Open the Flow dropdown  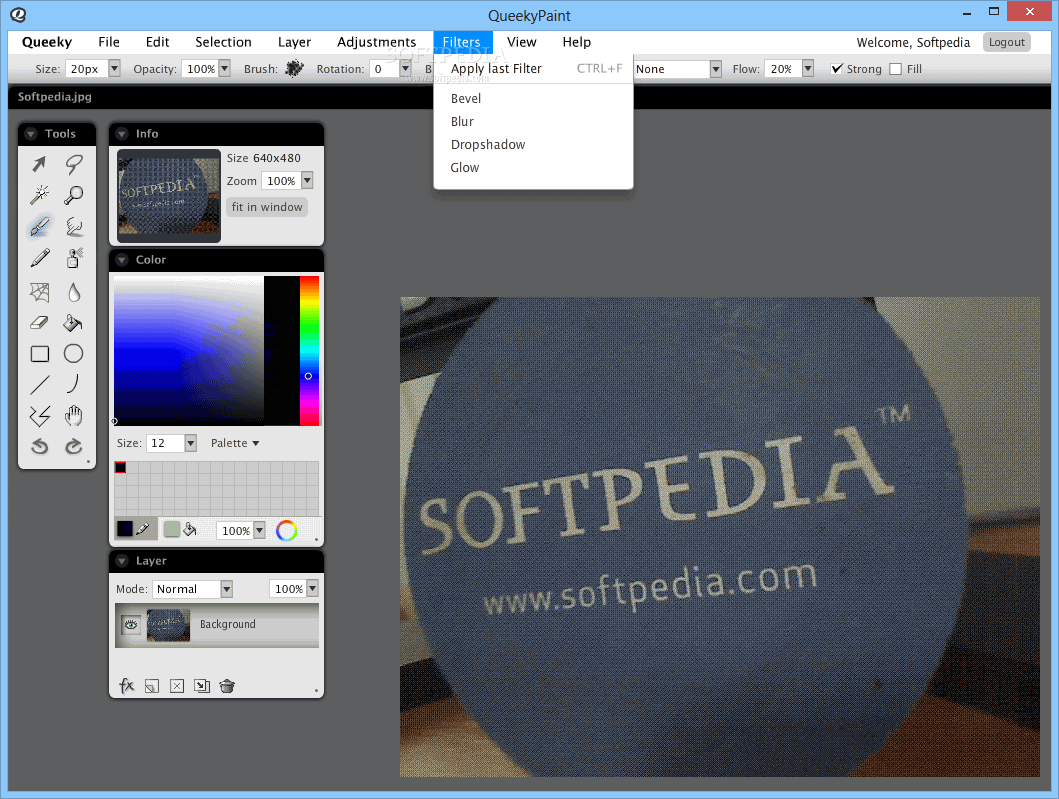click(x=808, y=68)
